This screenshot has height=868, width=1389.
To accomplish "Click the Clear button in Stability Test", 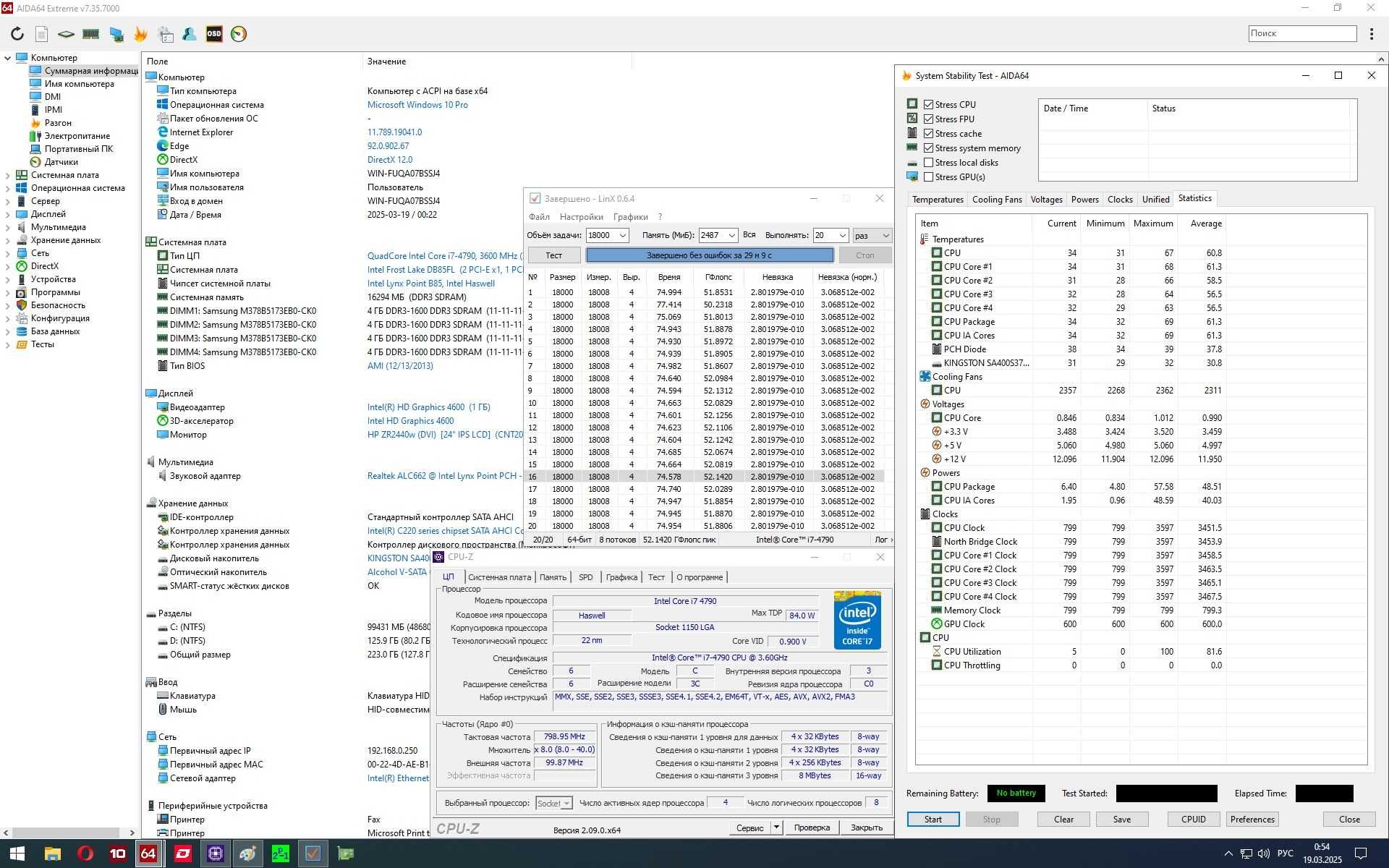I will [1063, 820].
